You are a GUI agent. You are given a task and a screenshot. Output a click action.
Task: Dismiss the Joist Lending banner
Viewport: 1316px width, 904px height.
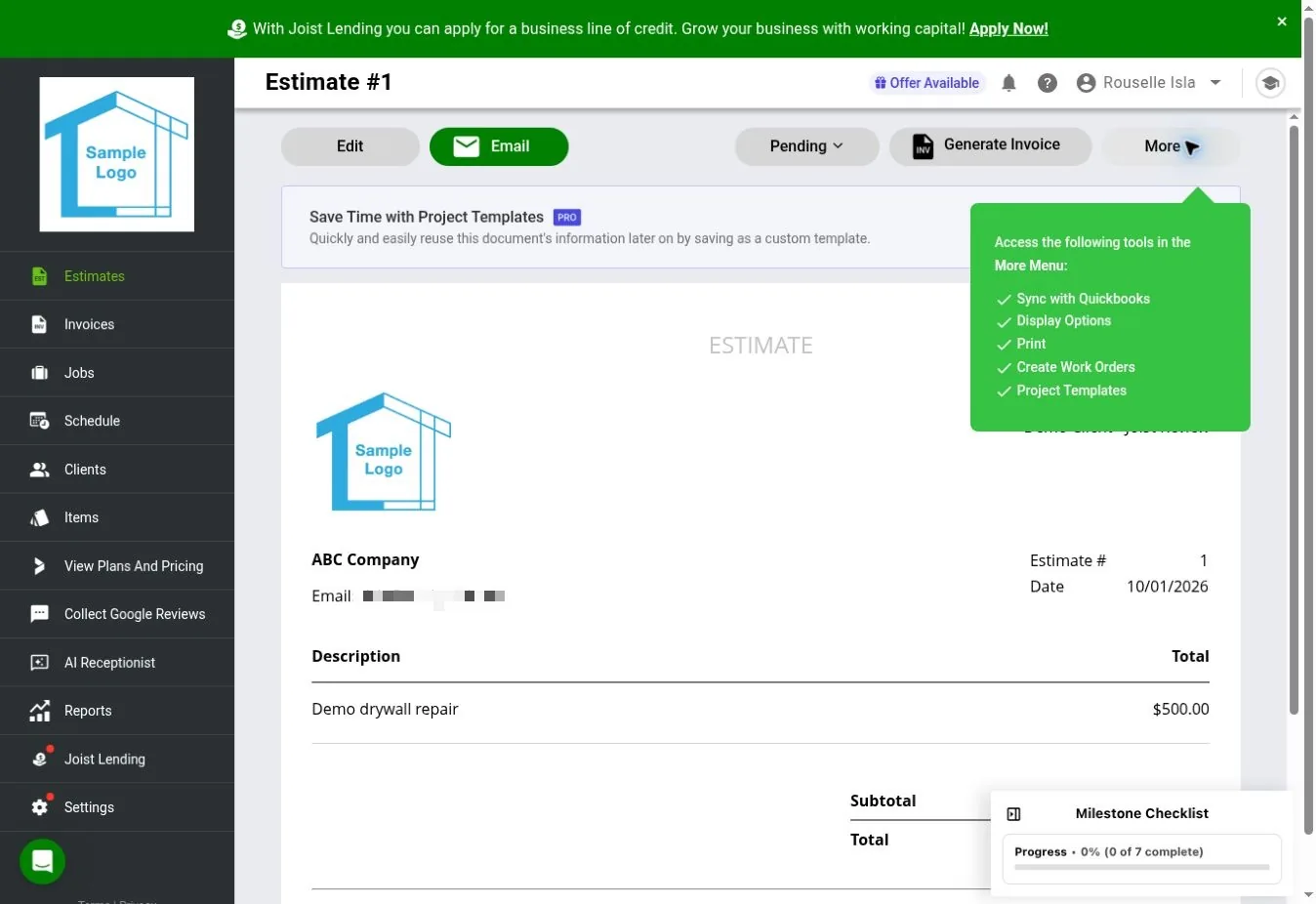(x=1282, y=21)
